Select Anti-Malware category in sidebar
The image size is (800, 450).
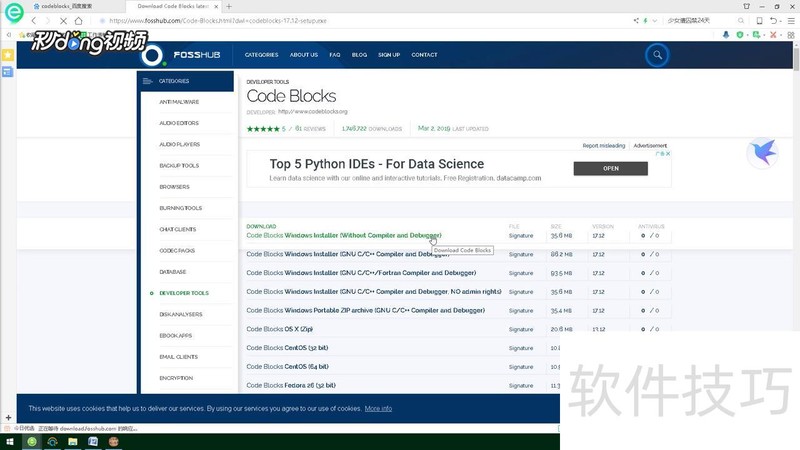(x=179, y=102)
